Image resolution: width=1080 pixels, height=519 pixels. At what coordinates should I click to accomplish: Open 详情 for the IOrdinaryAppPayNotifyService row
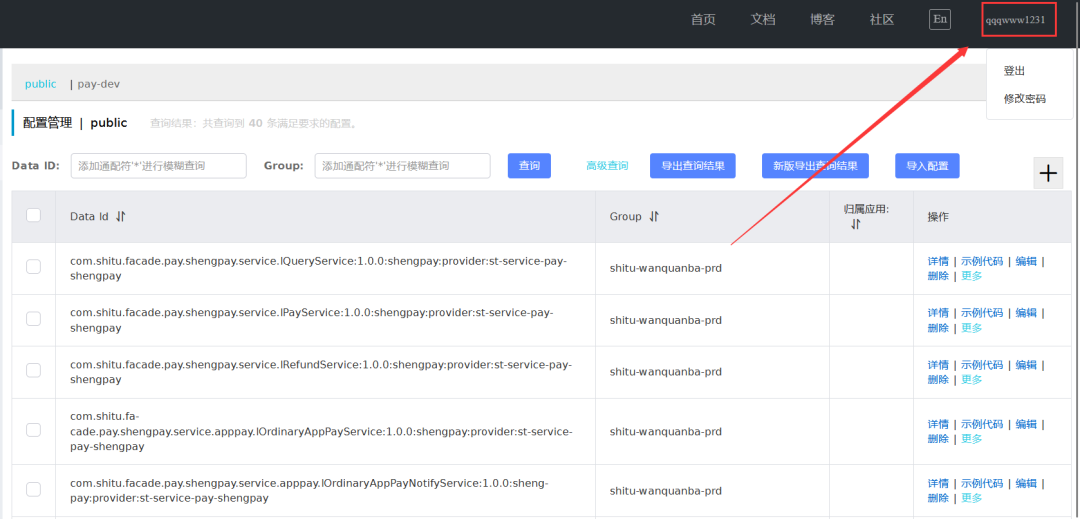point(938,483)
